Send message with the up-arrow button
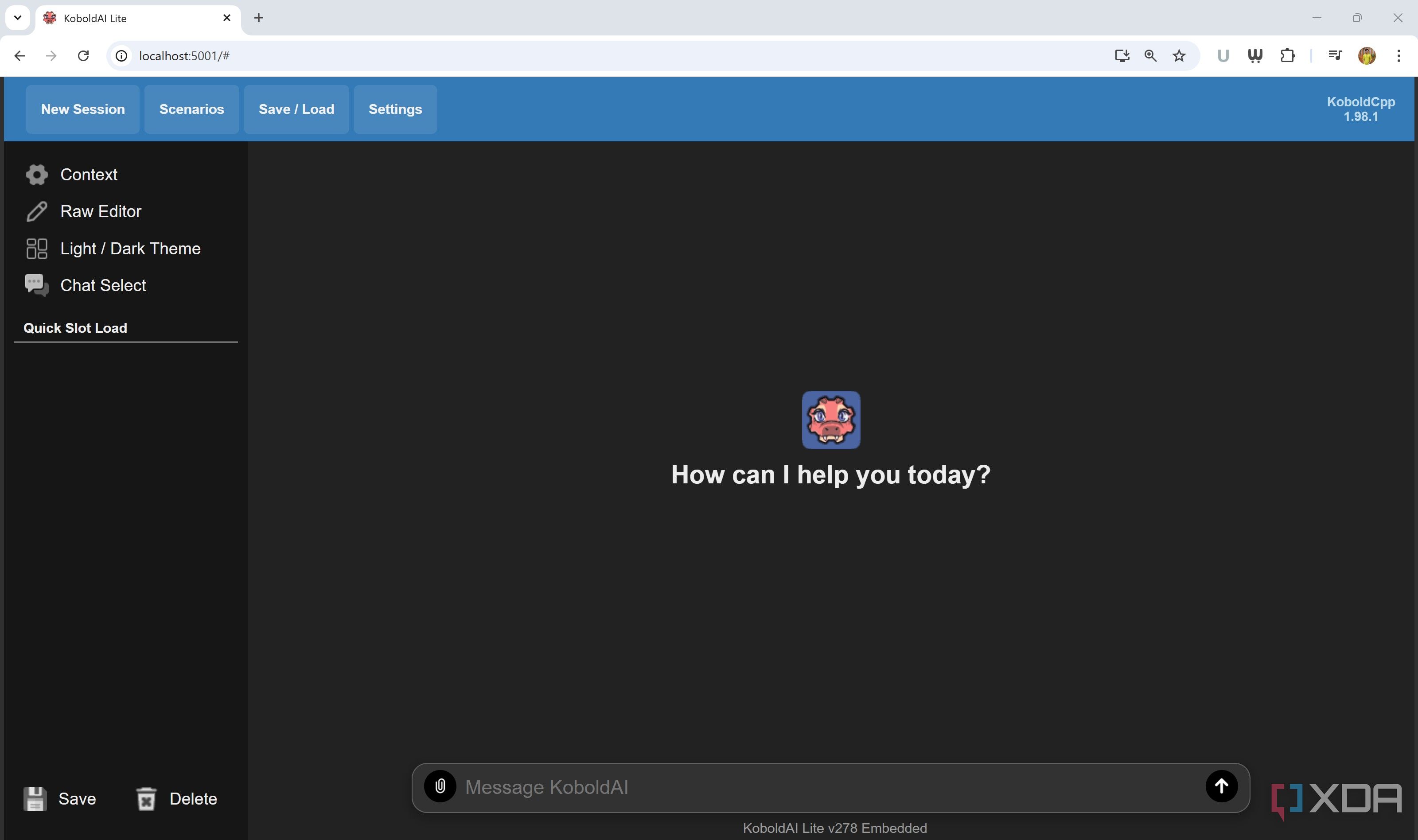The height and width of the screenshot is (840, 1418). click(1222, 786)
